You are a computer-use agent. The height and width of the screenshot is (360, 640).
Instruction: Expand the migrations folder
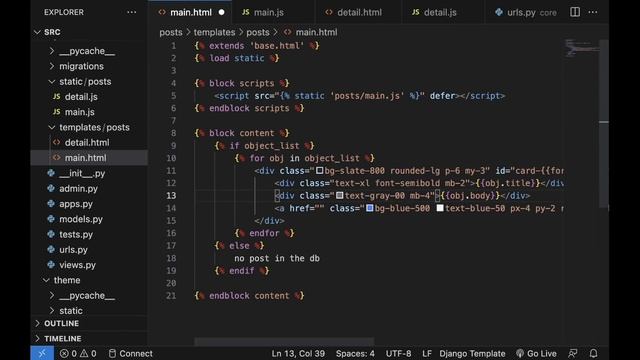pos(52,66)
